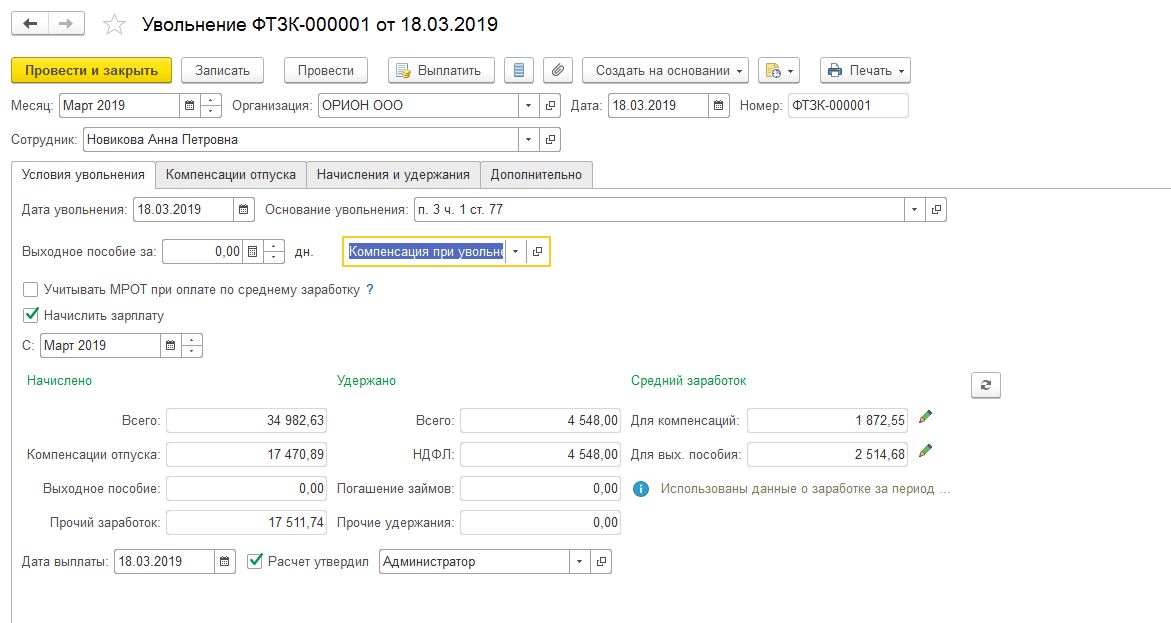
Task: Click Удержано Всего field 4 548,00
Action: click(x=541, y=421)
